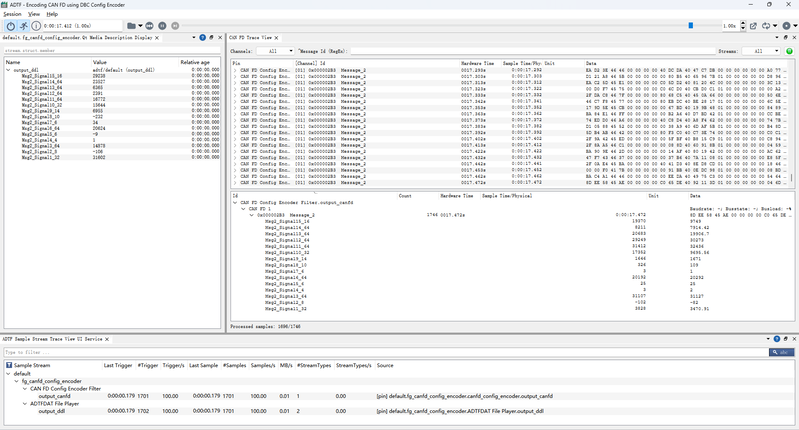Toggle the session initialize power button
The width and height of the screenshot is (799, 430).
(x=11, y=25)
